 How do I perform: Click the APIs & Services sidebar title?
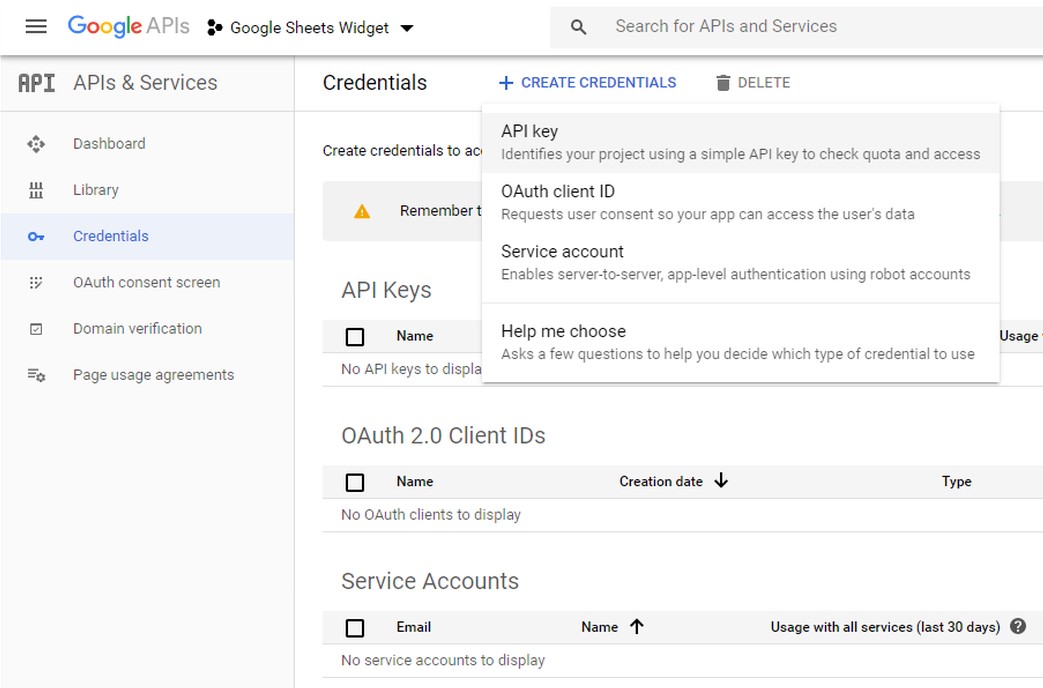(x=146, y=83)
